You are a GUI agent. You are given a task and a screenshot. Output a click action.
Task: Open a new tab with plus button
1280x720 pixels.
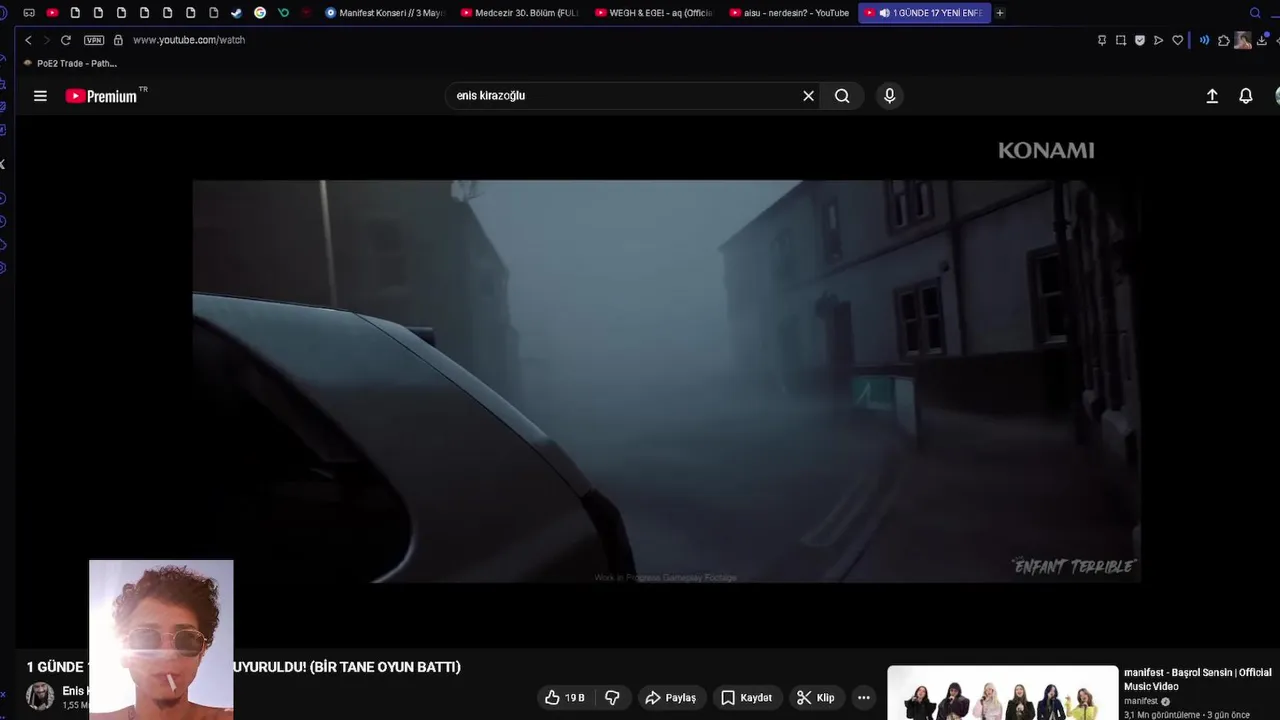1000,13
